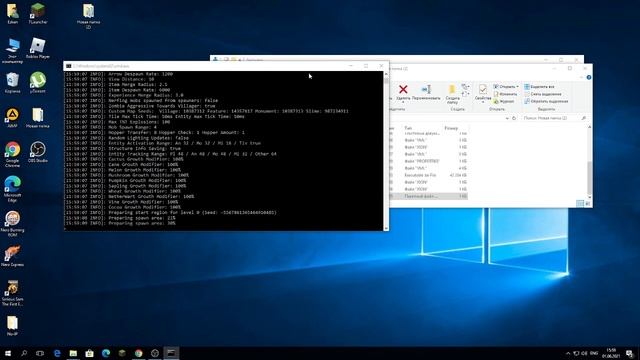Select the Новая папка (2) desktop folder
The height and width of the screenshot is (360, 640).
88,16
